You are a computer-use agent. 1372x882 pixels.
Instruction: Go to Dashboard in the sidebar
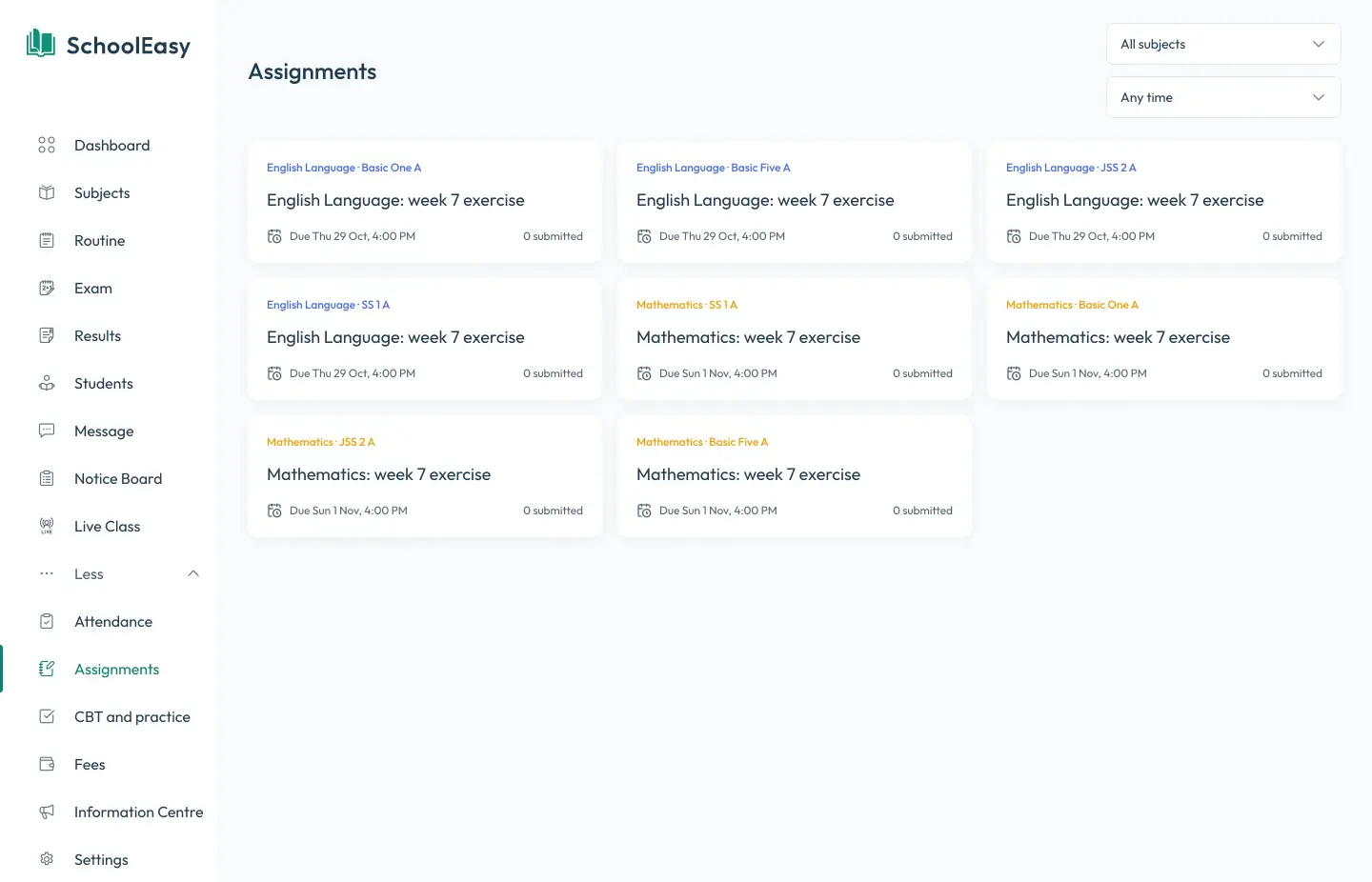[112, 145]
